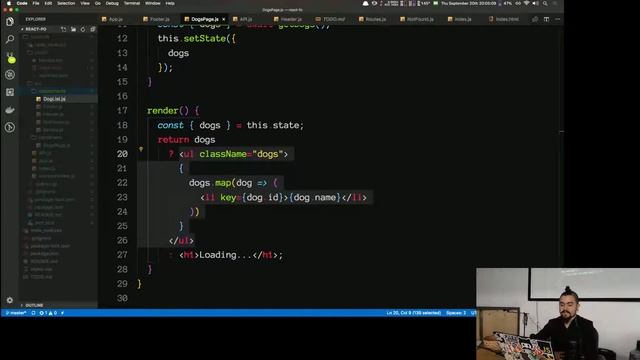Open the GitLens icon below Docker

click(x=10, y=128)
